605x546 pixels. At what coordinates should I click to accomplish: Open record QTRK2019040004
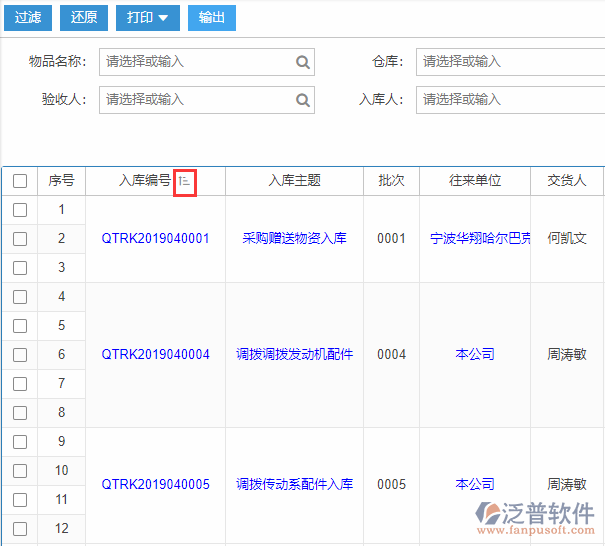pos(155,355)
